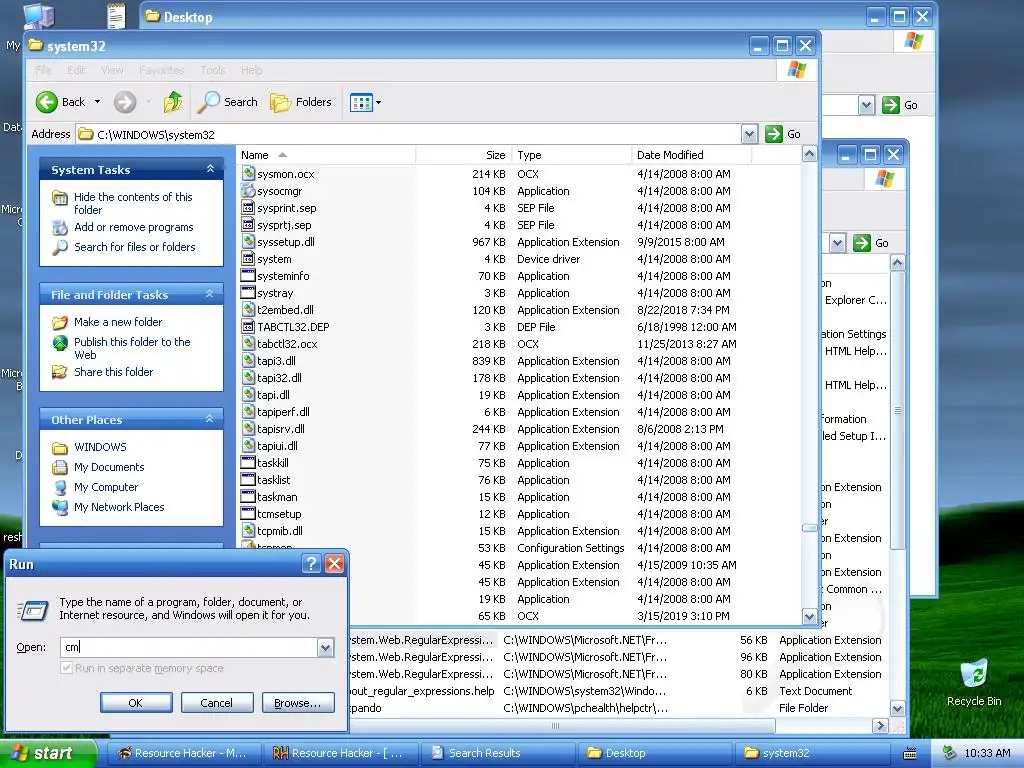Select the systray application icon
This screenshot has width=1024, height=768.
coord(248,293)
